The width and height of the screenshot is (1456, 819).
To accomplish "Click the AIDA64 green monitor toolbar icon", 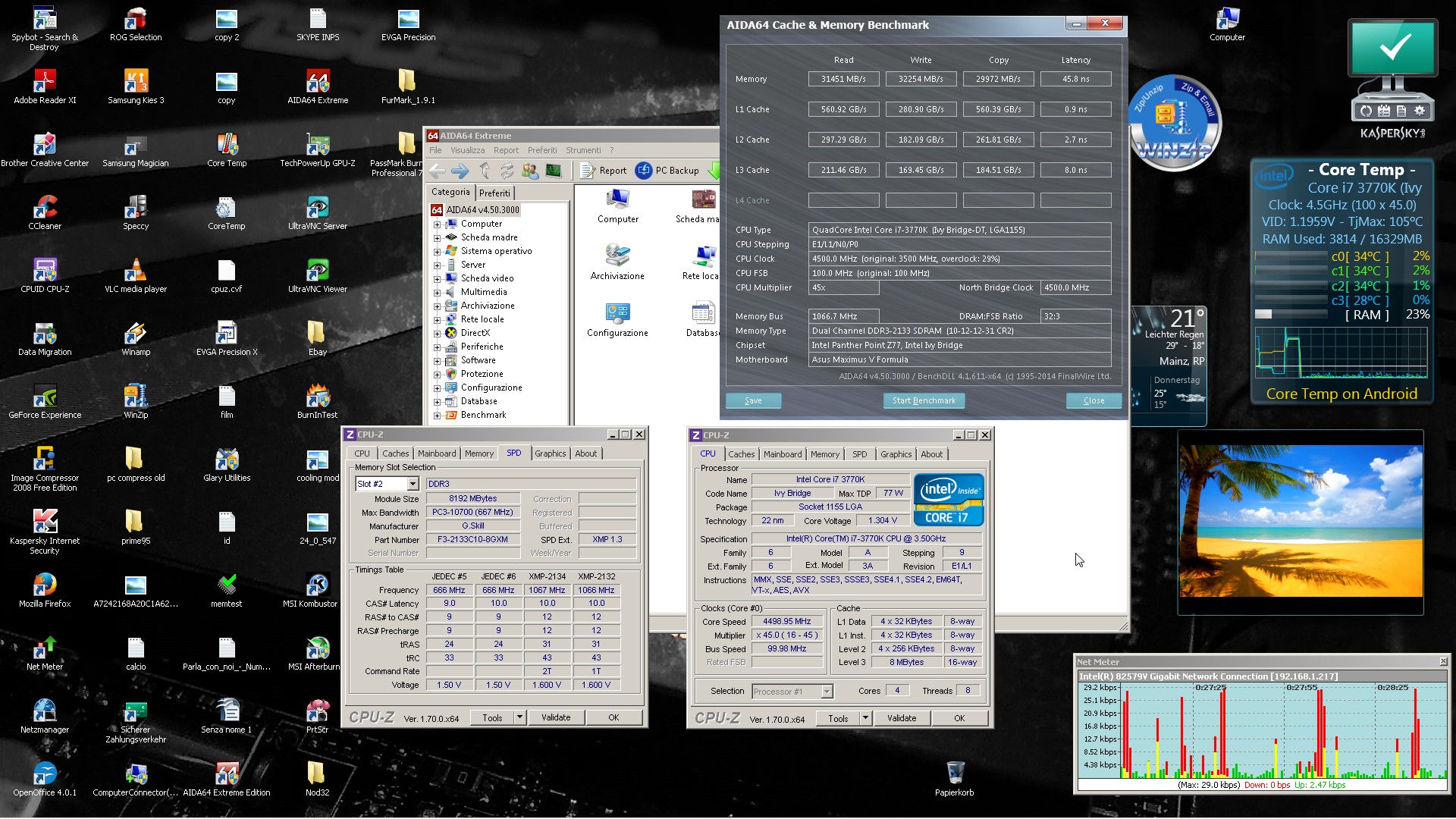I will pos(554,171).
